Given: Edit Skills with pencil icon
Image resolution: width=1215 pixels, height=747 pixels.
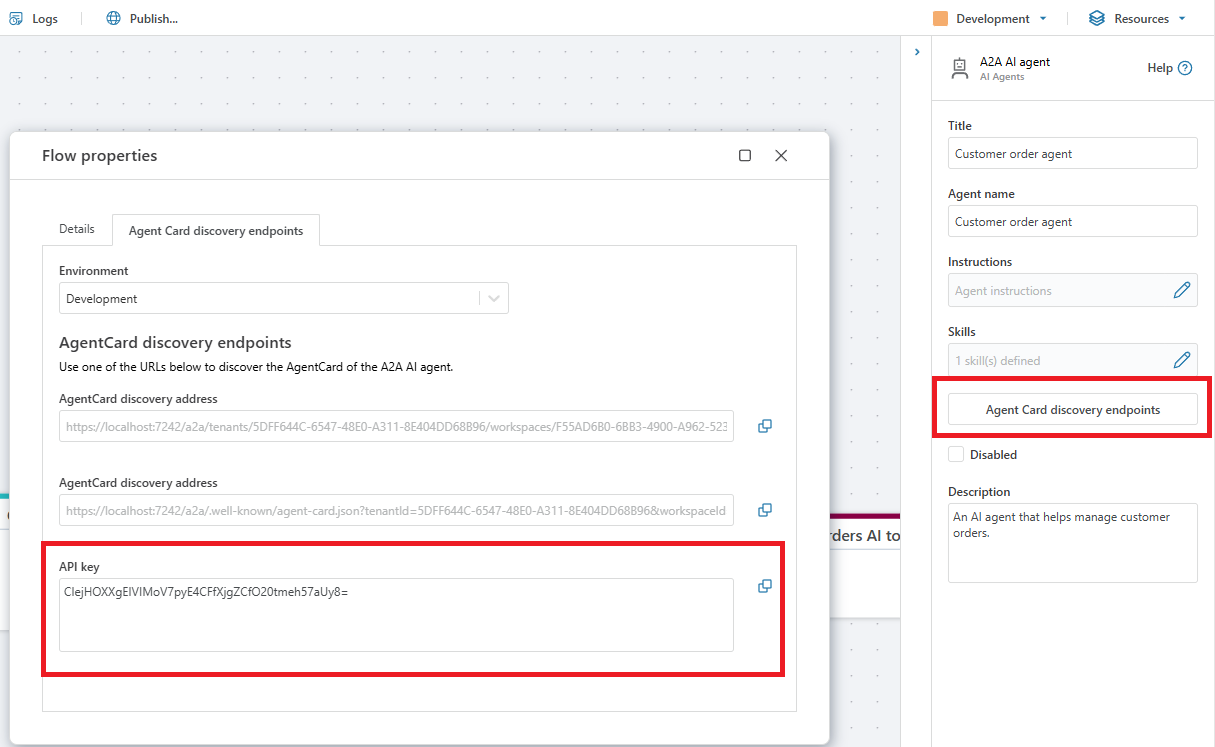Looking at the screenshot, I should (1181, 360).
